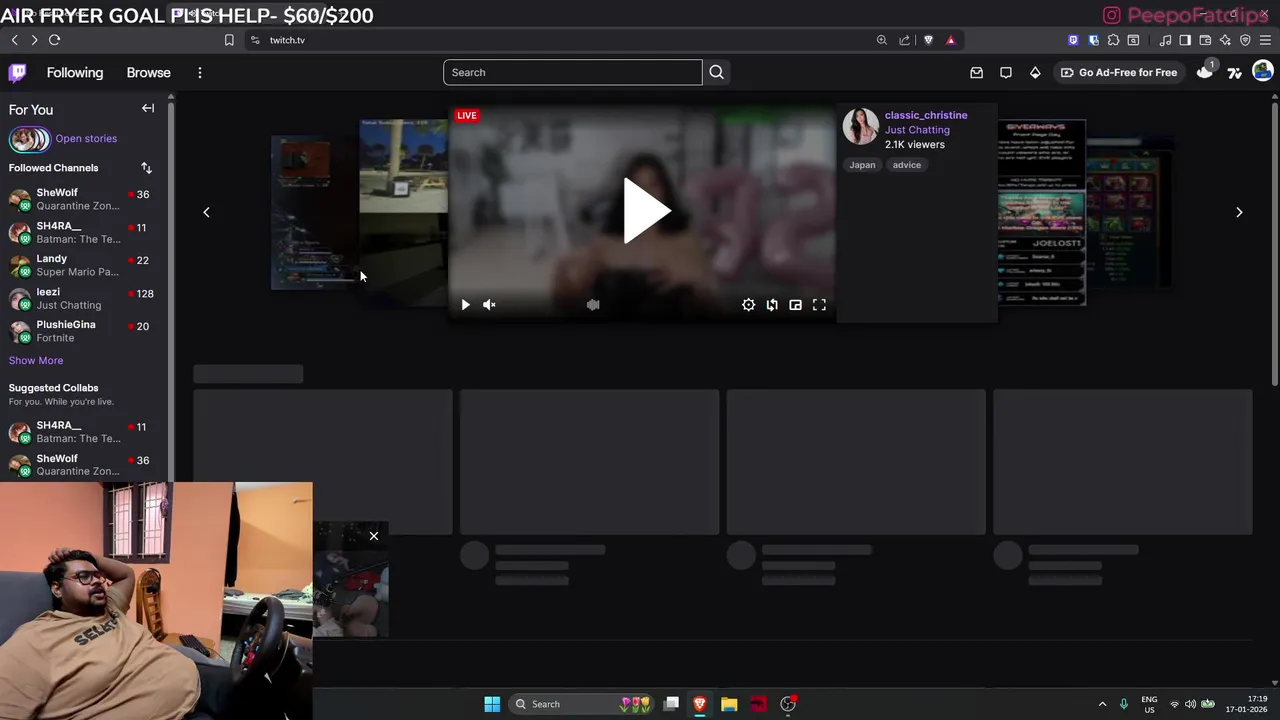Select the outdoor scene carousel thumbnail
1280x720 pixels.
(403, 212)
